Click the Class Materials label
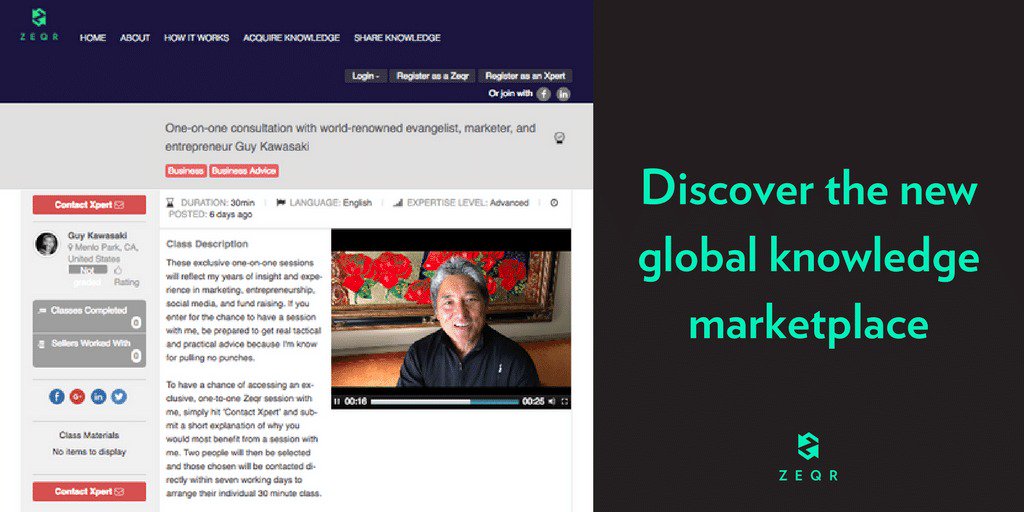Image resolution: width=1024 pixels, height=512 pixels. 89,436
